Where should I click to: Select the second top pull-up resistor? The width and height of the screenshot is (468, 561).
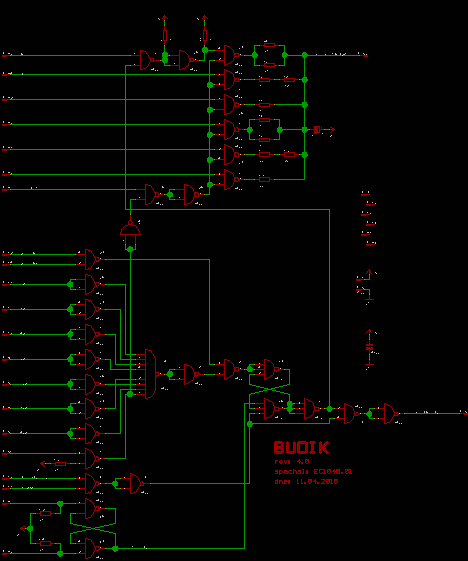coord(205,35)
